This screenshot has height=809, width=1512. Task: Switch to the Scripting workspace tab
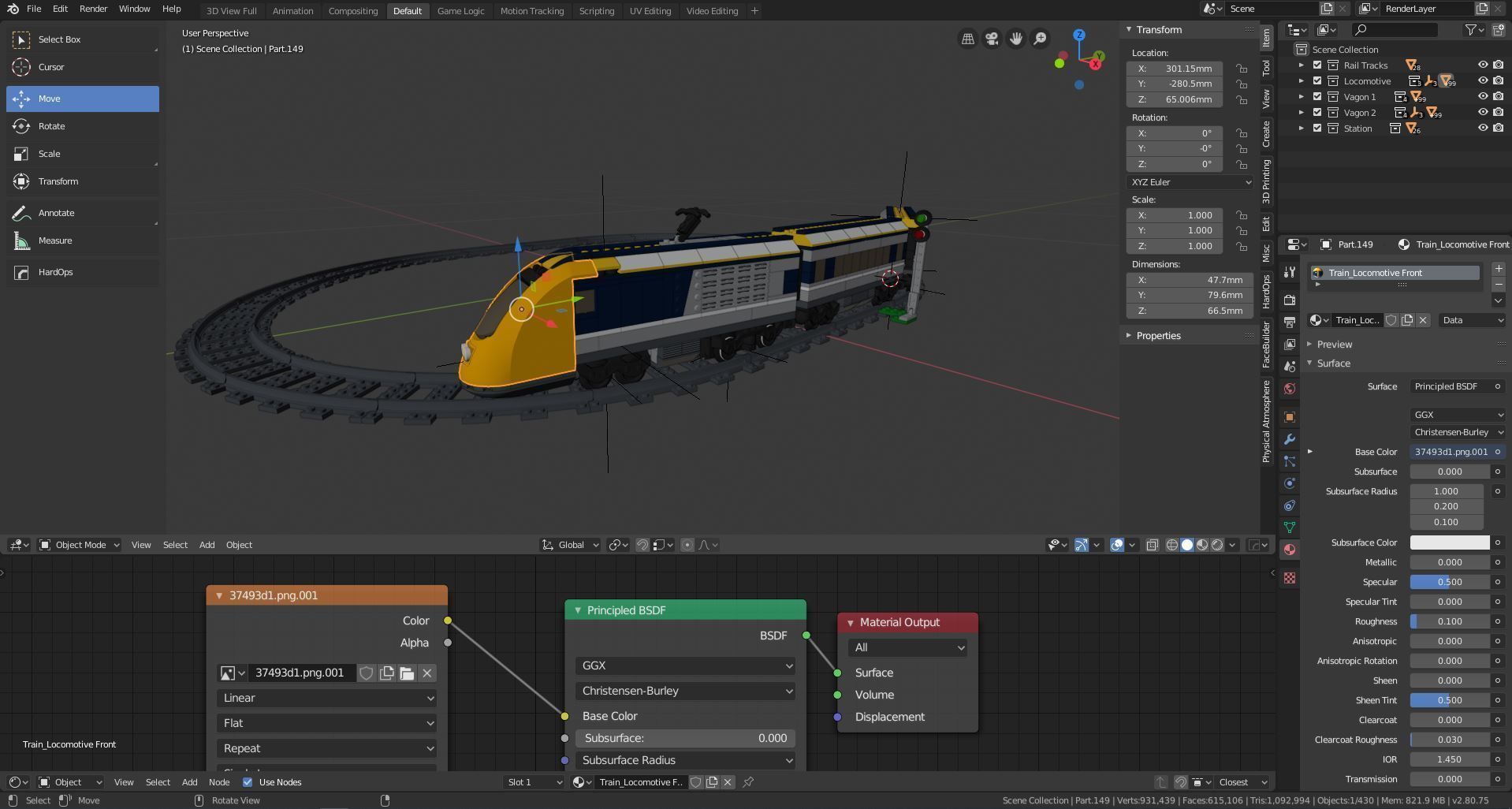click(x=596, y=11)
